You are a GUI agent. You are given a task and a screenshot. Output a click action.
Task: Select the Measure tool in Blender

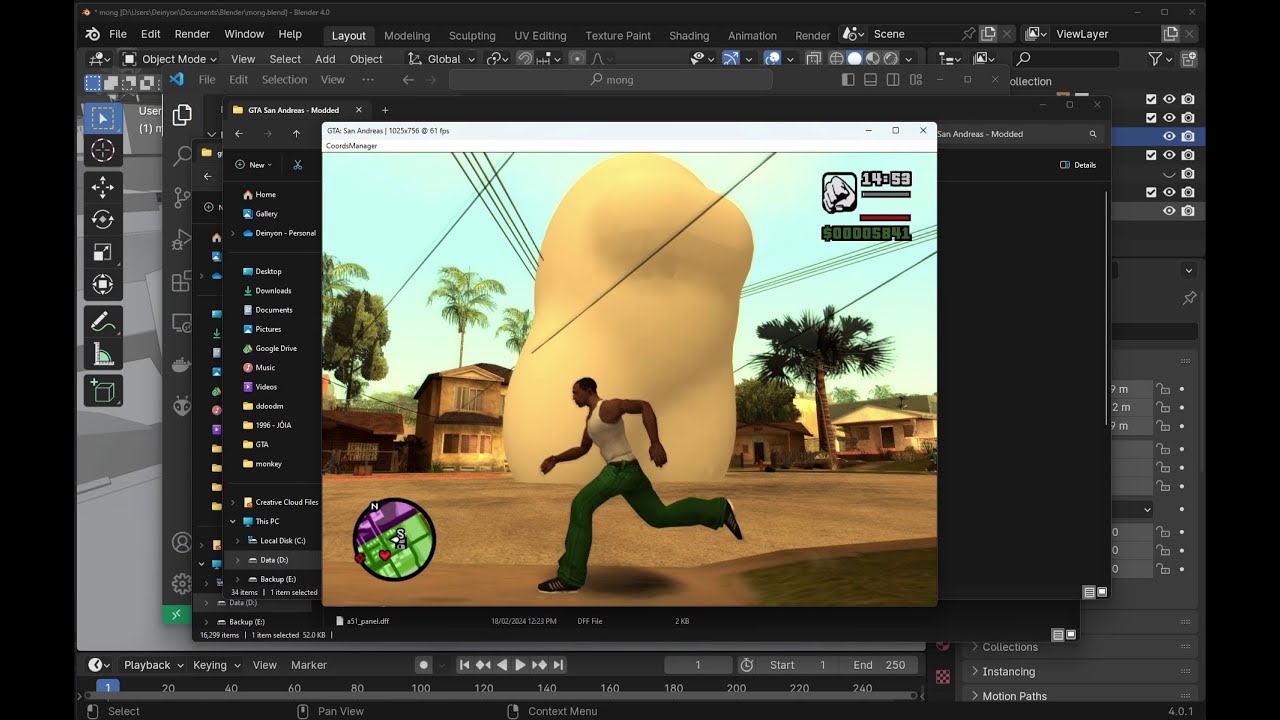[102, 354]
